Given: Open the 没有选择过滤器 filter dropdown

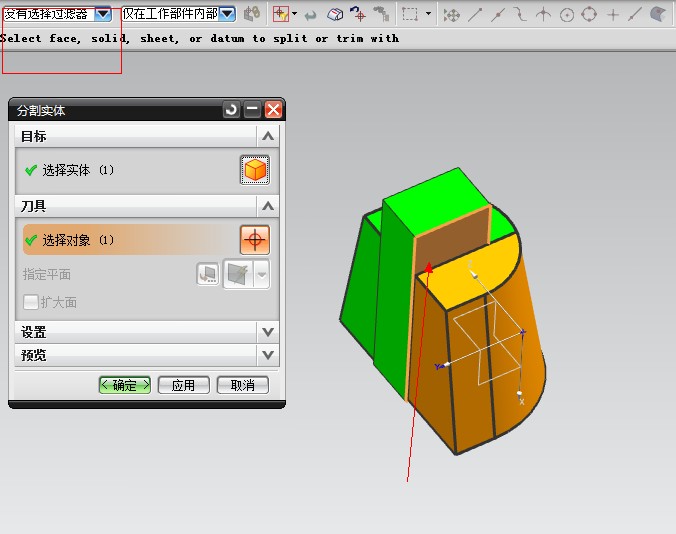Looking at the screenshot, I should [x=103, y=15].
